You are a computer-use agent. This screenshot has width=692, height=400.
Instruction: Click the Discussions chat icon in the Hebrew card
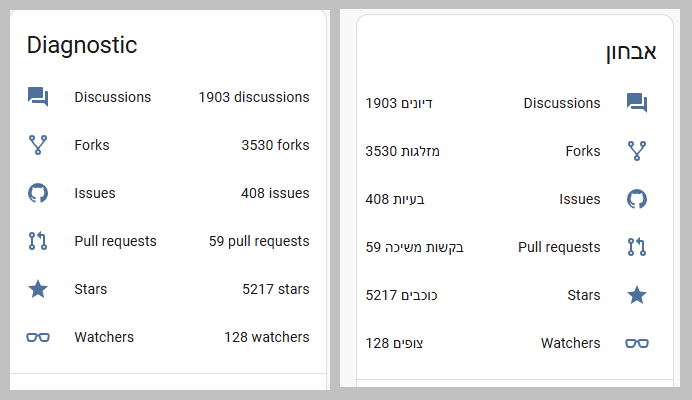(x=637, y=103)
